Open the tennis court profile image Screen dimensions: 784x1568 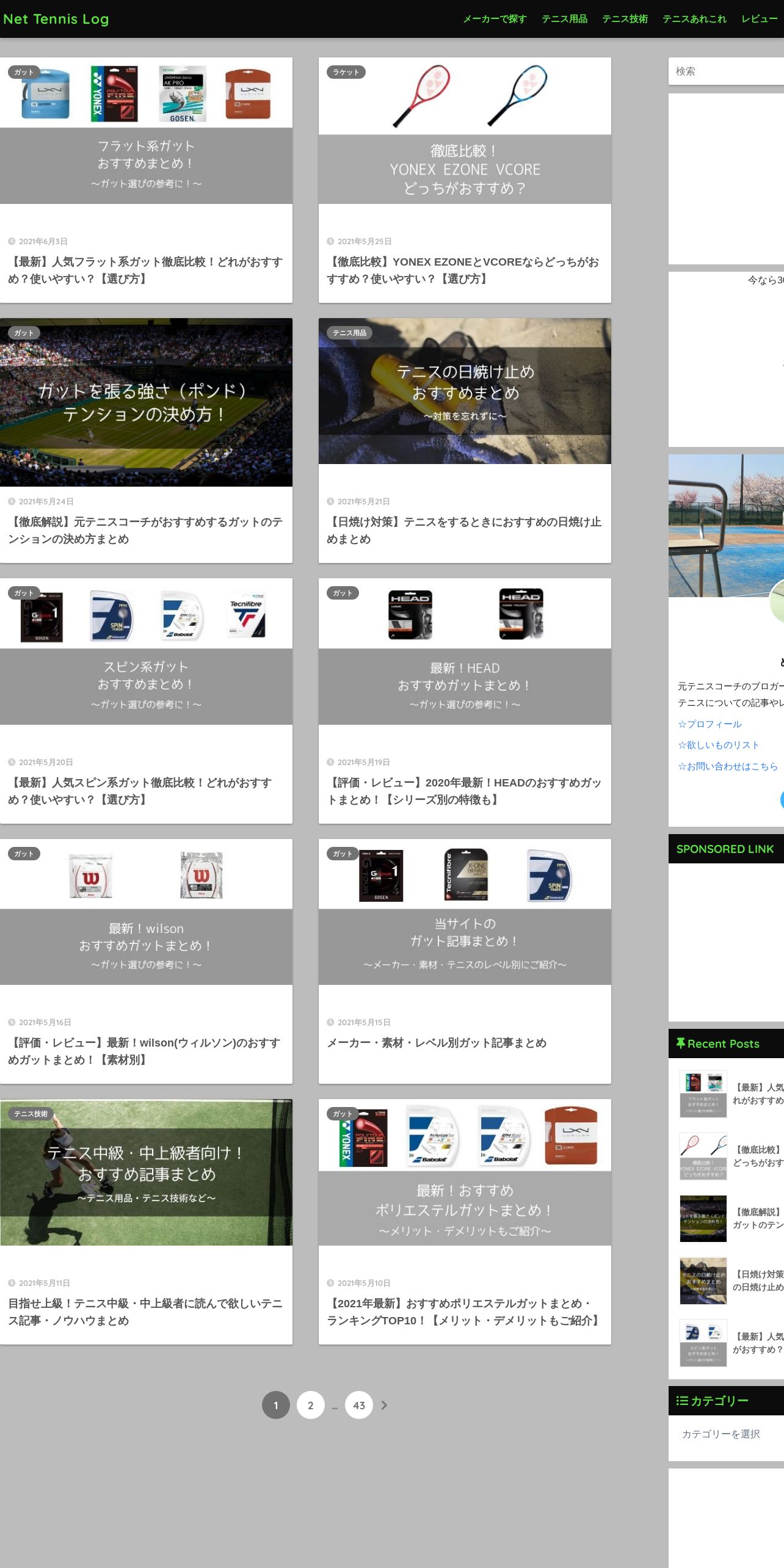click(x=726, y=526)
